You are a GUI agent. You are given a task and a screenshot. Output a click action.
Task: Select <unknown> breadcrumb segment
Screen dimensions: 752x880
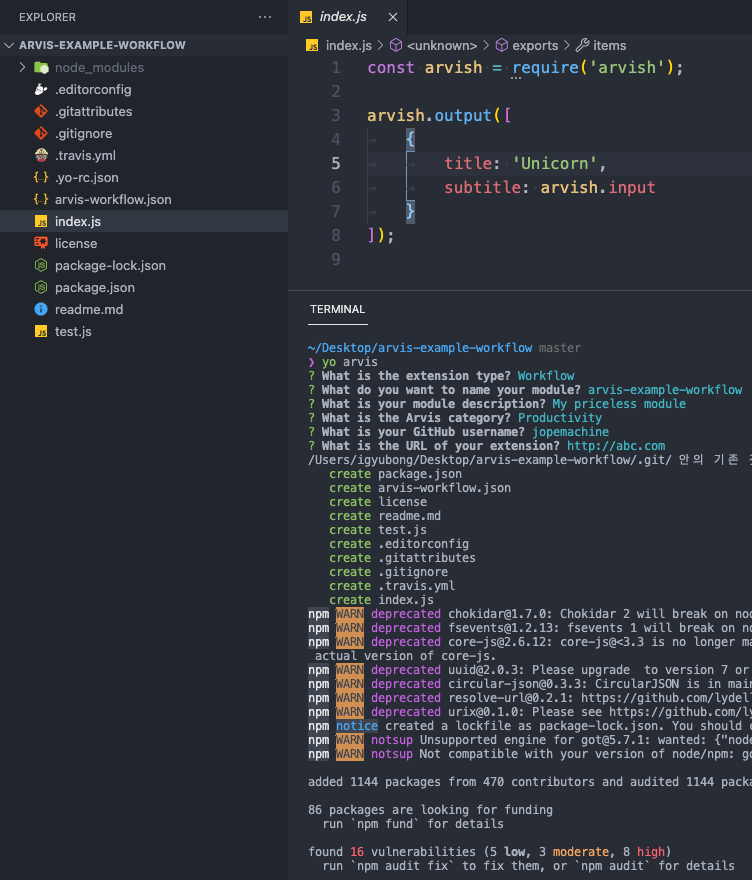(x=442, y=45)
